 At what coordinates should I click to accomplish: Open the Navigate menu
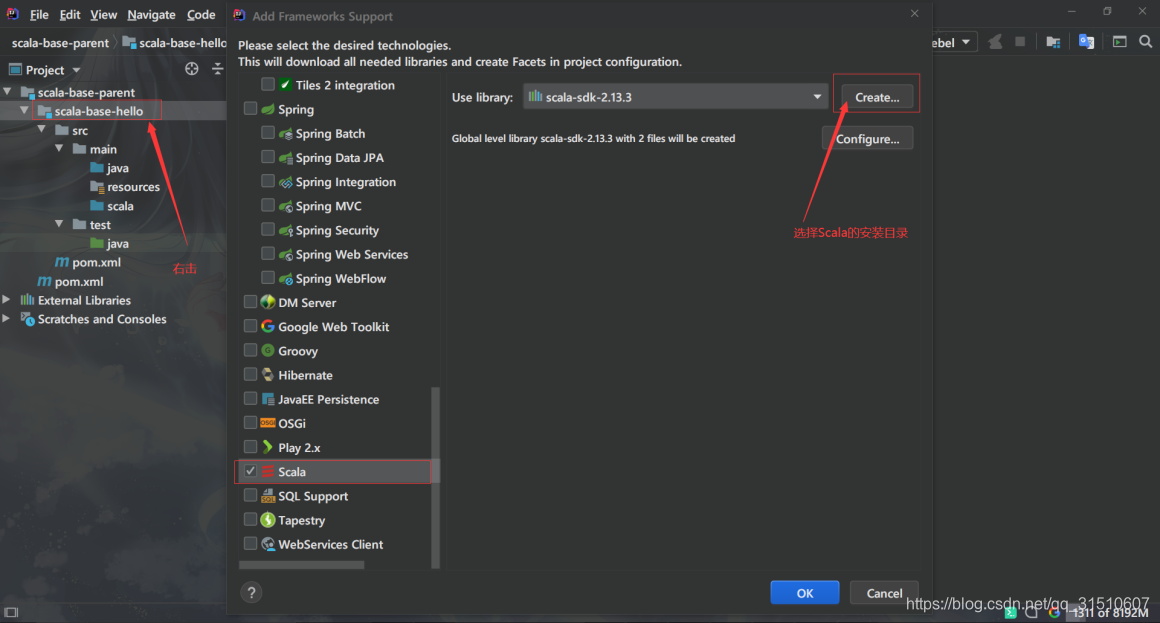click(x=151, y=15)
